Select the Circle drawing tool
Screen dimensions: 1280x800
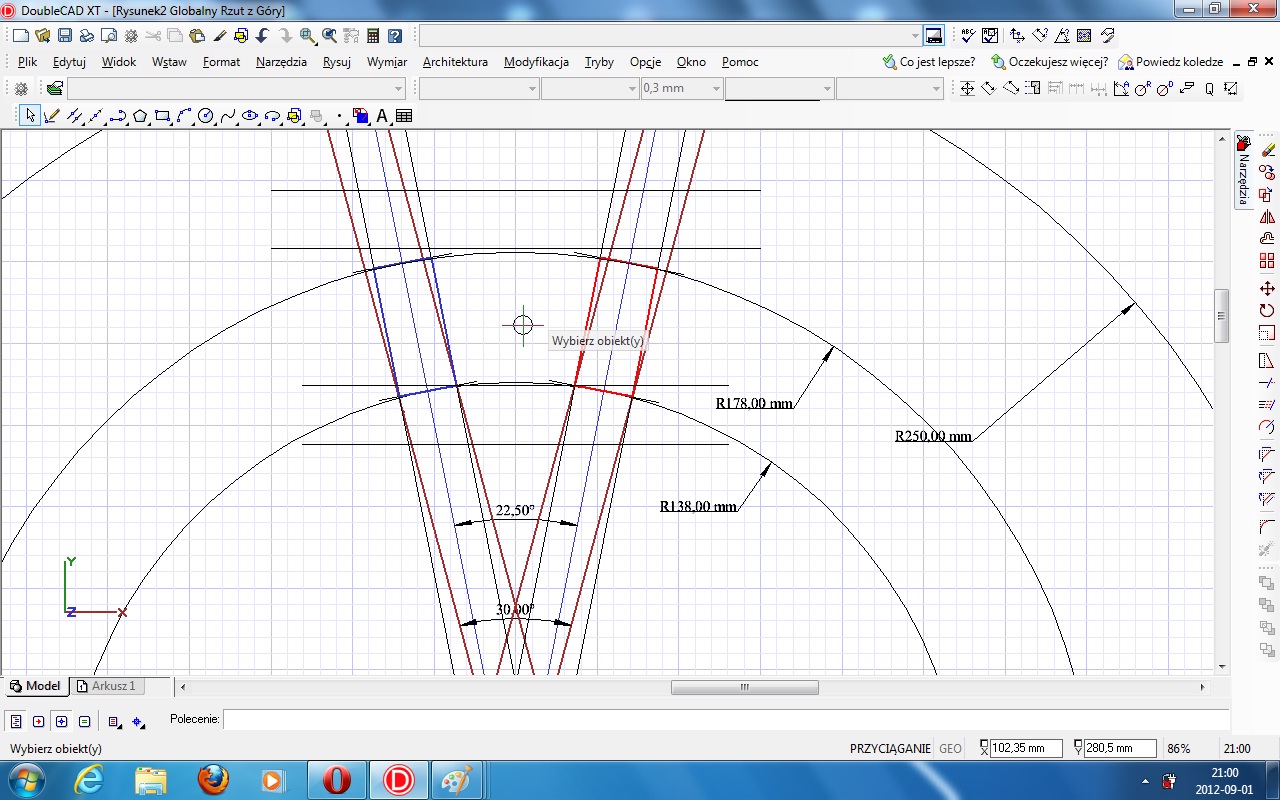tap(206, 116)
